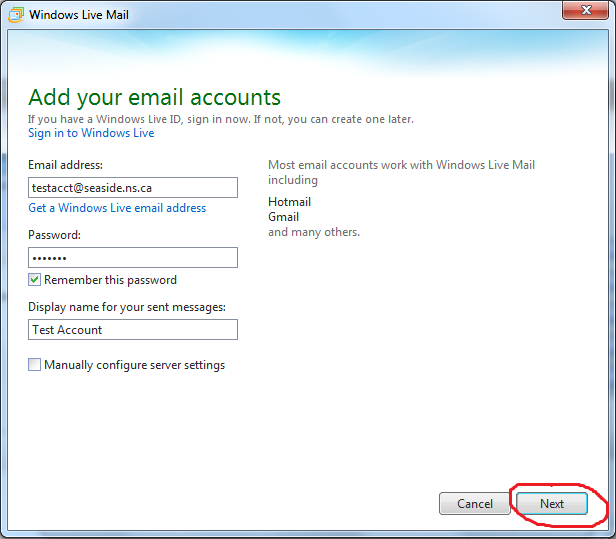Screen dimensions: 616x539
Task: Click the Hotmail text entry
Action: click(290, 202)
